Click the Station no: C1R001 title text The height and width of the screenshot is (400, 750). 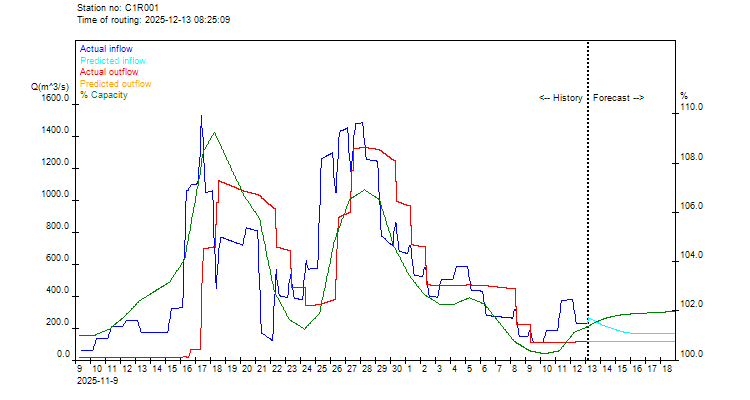pyautogui.click(x=117, y=8)
